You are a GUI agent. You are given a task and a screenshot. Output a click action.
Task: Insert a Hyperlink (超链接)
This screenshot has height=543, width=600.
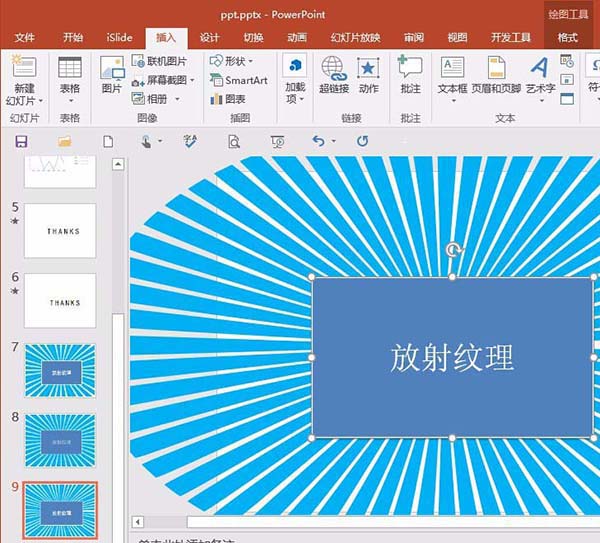coord(334,75)
